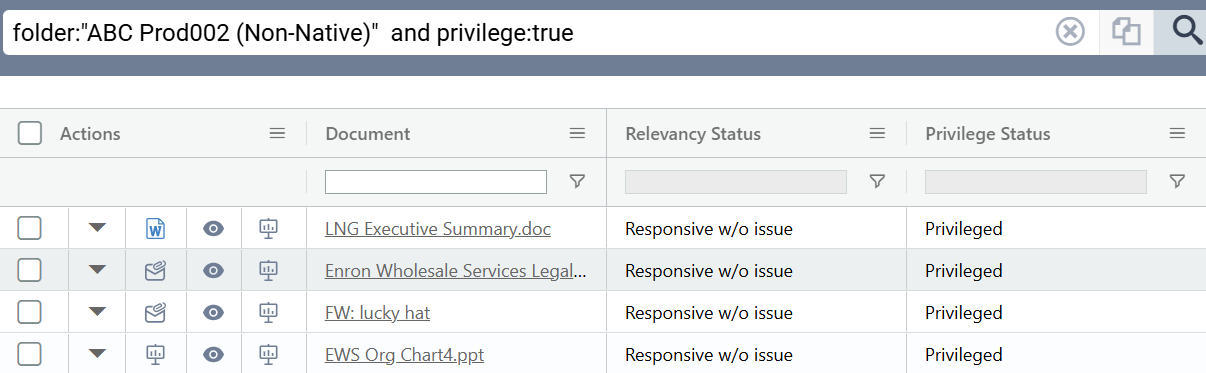1206x373 pixels.
Task: Click the viewer board icon for LNG Executive Summary.doc
Action: point(268,228)
